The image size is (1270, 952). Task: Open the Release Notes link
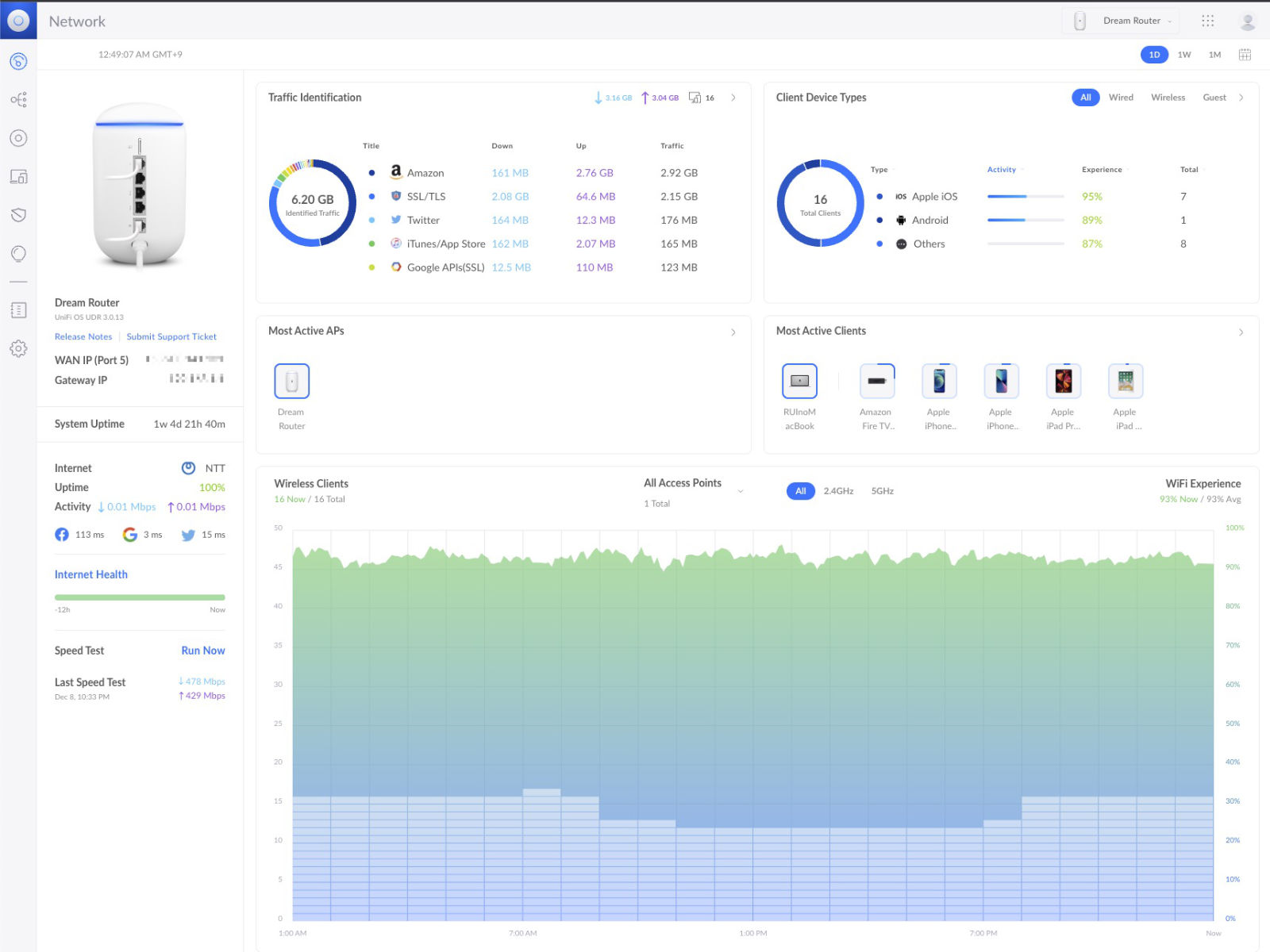83,337
